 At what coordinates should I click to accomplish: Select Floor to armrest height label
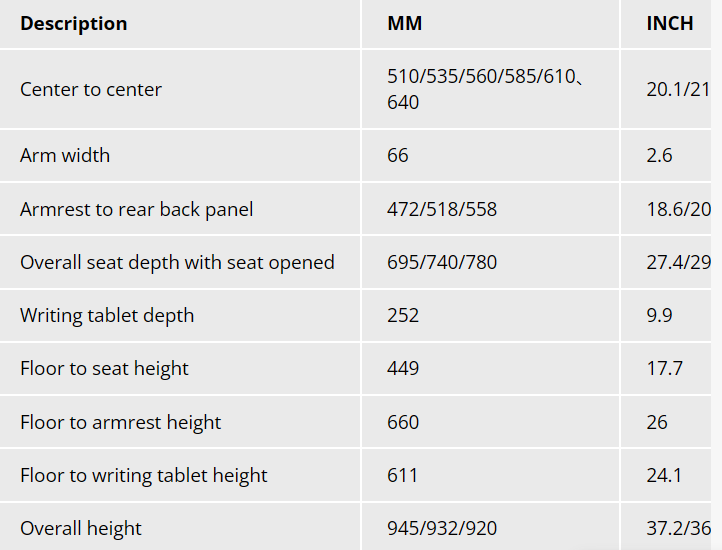tap(120, 422)
